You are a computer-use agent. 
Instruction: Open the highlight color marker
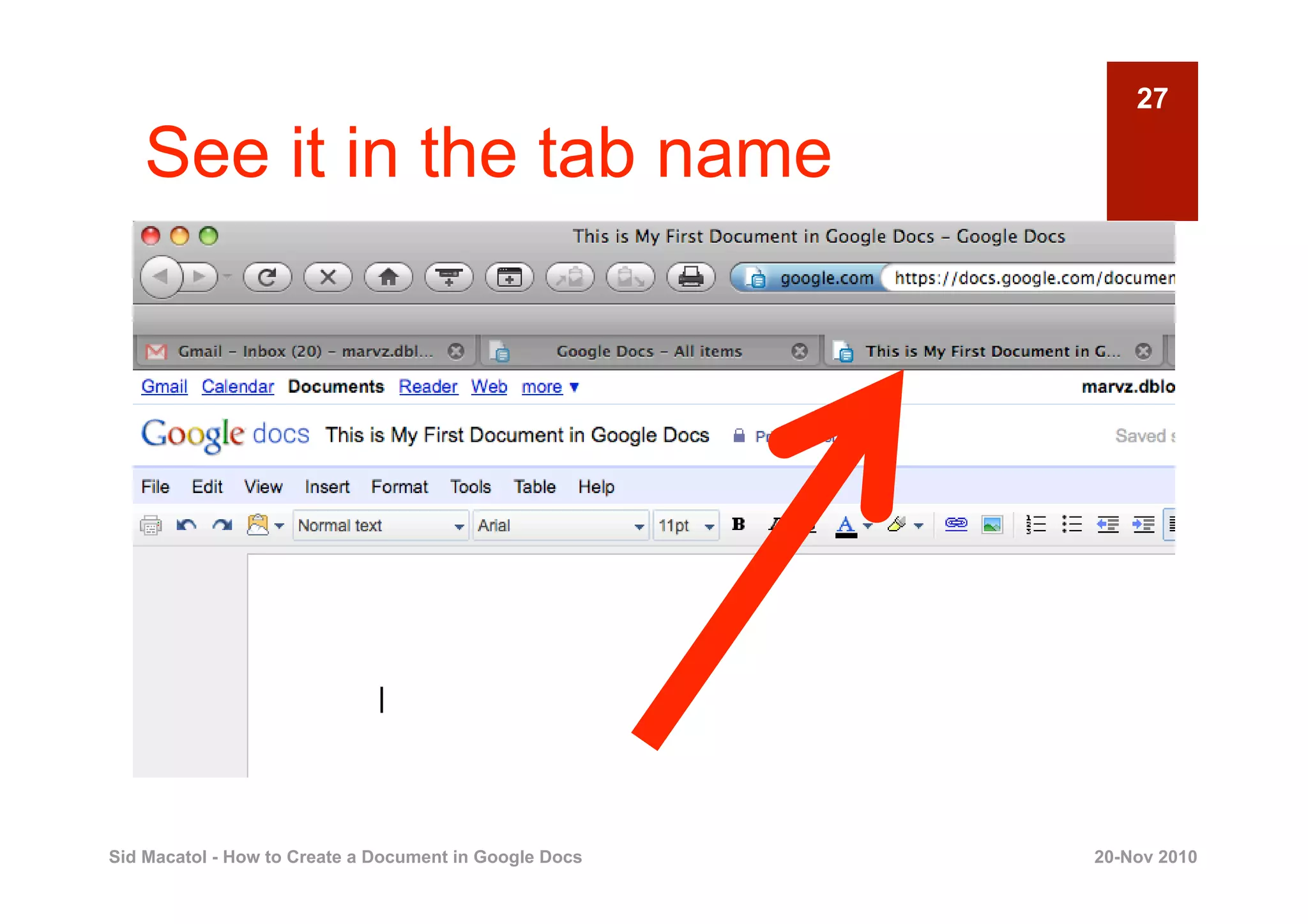(x=897, y=525)
